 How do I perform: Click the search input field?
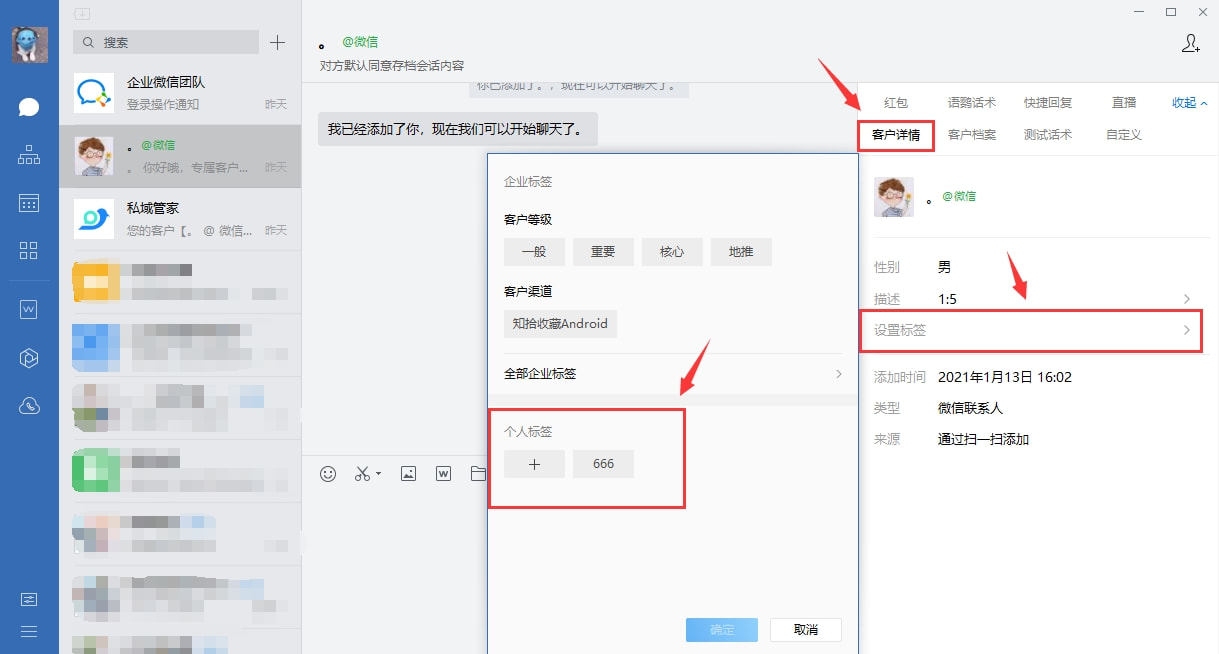click(166, 42)
